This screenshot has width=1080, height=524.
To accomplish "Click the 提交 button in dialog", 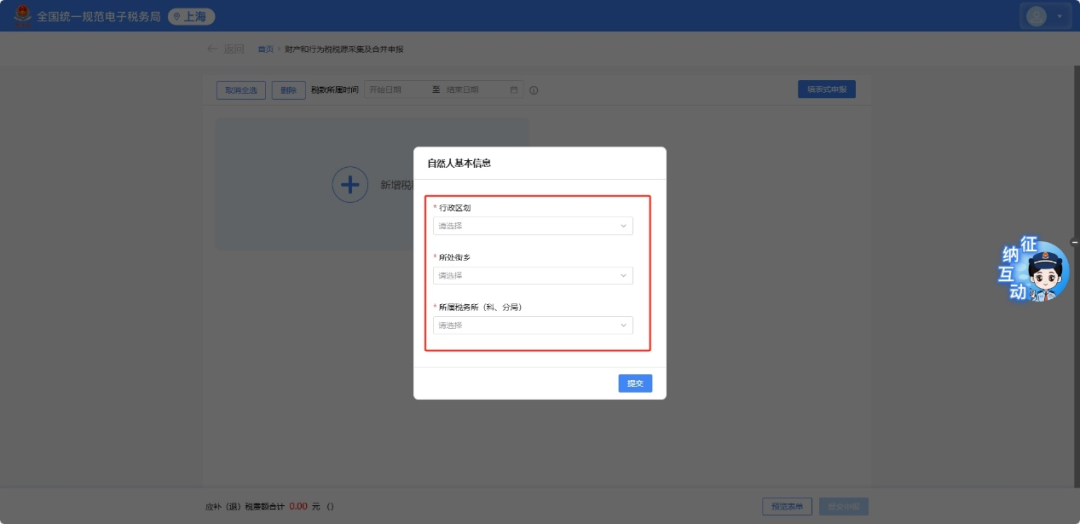I will tap(635, 383).
